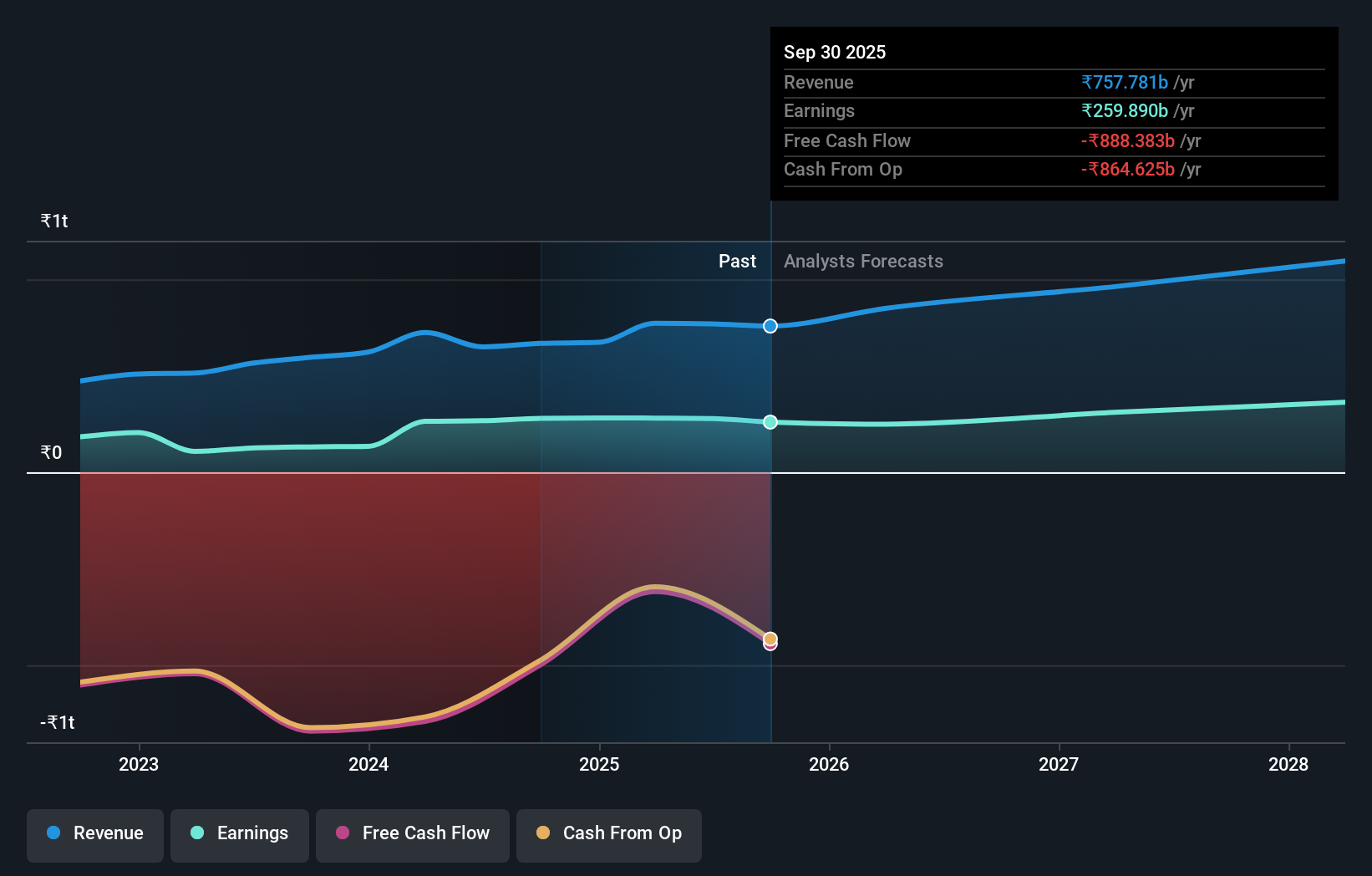
Task: Click the yellow Cash From Op legend dot
Action: [543, 833]
